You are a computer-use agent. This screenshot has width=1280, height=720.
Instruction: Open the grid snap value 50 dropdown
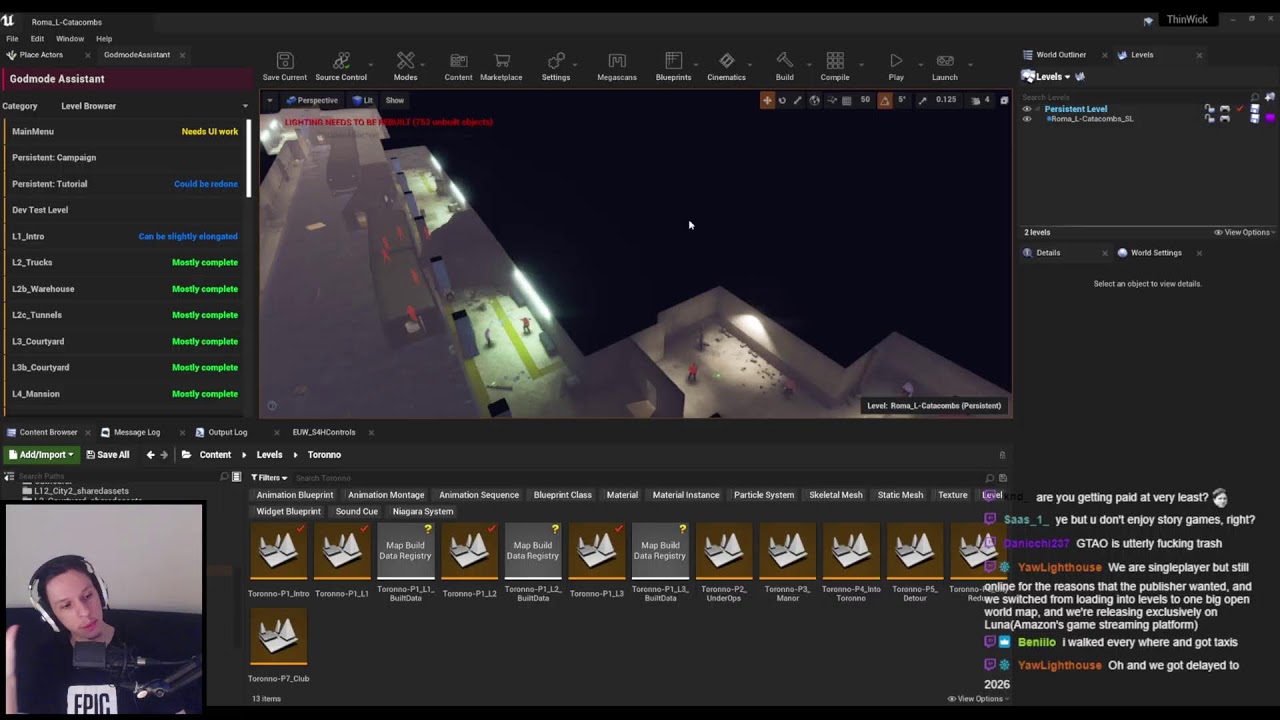pos(865,100)
